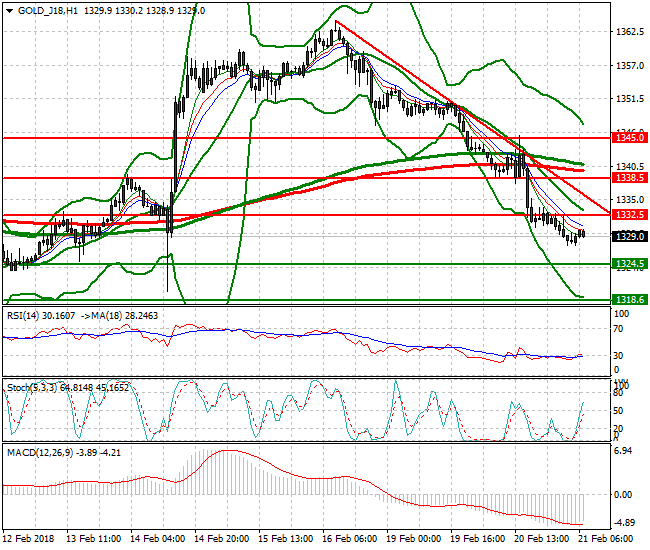Click the RSI scale value 70
This screenshot has height=550, width=650.
click(x=618, y=329)
